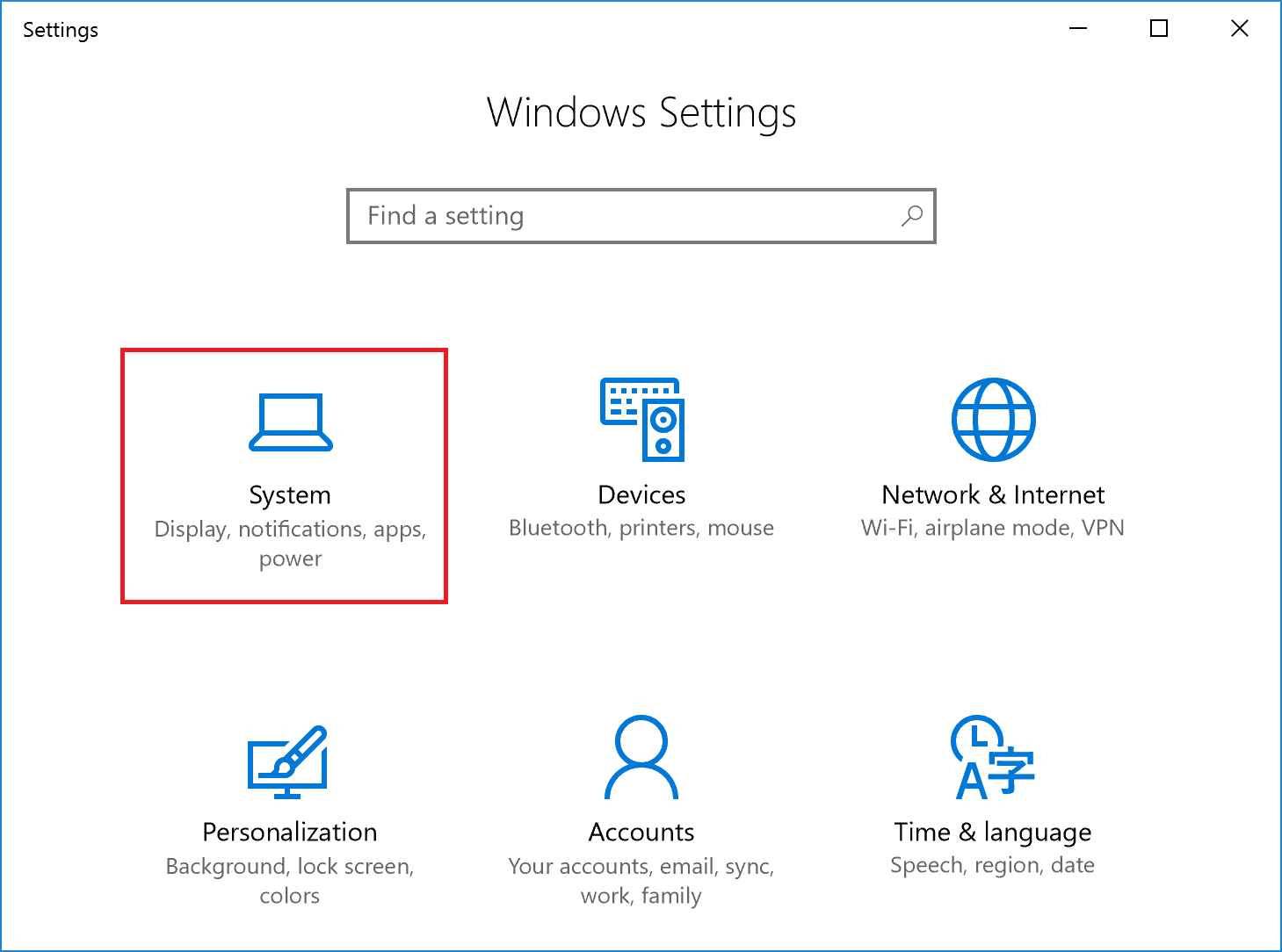Open the System laptop icon
The height and width of the screenshot is (952, 1282).
coord(291,422)
